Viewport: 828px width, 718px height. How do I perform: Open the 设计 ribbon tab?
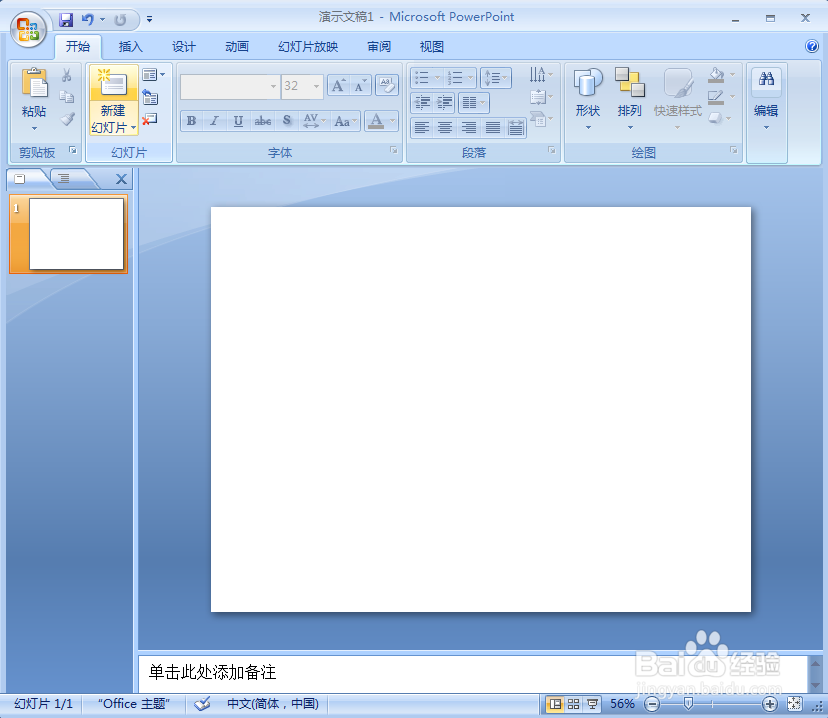[183, 47]
